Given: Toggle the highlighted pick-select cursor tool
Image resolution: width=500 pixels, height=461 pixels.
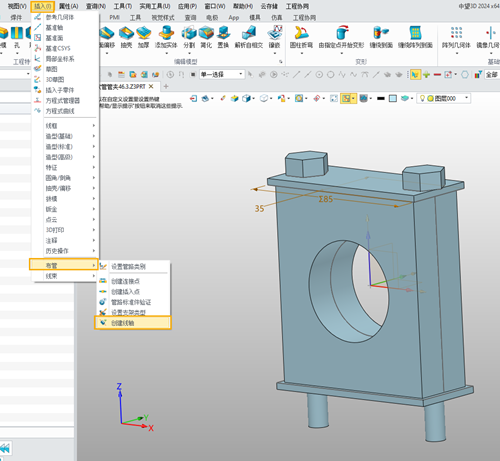Looking at the screenshot, I should (x=415, y=74).
